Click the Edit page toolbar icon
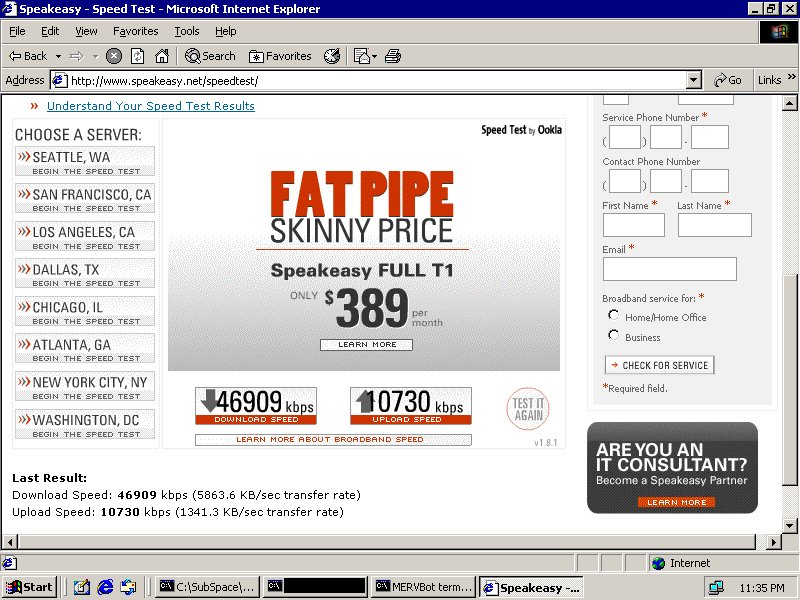The image size is (800, 600). point(362,56)
